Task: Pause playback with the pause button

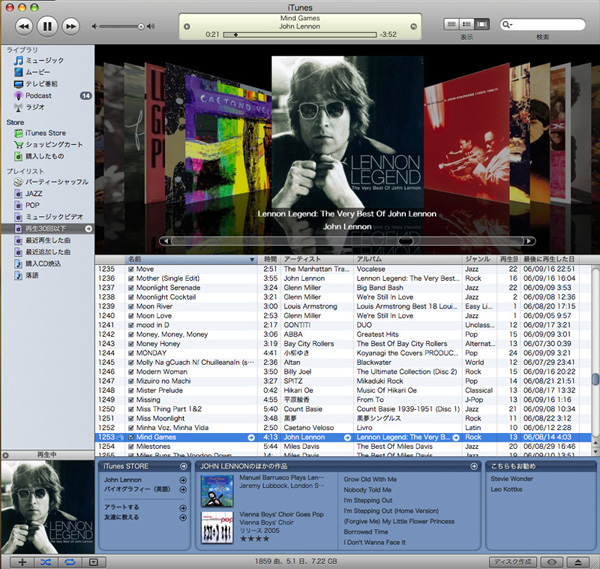Action: coord(47,26)
